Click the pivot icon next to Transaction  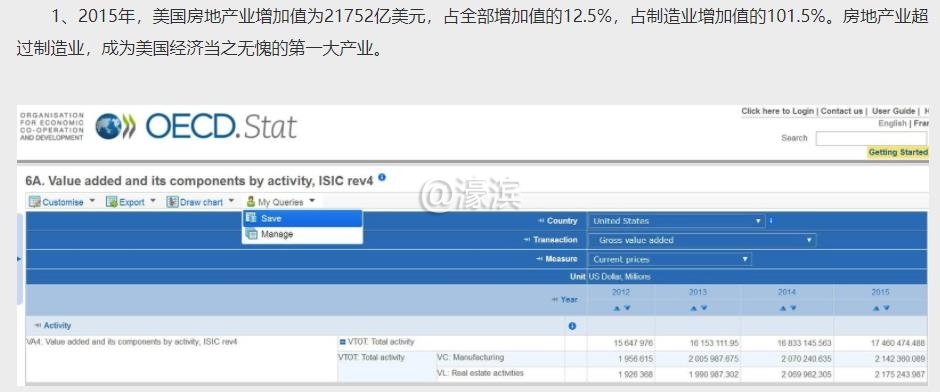(x=527, y=240)
